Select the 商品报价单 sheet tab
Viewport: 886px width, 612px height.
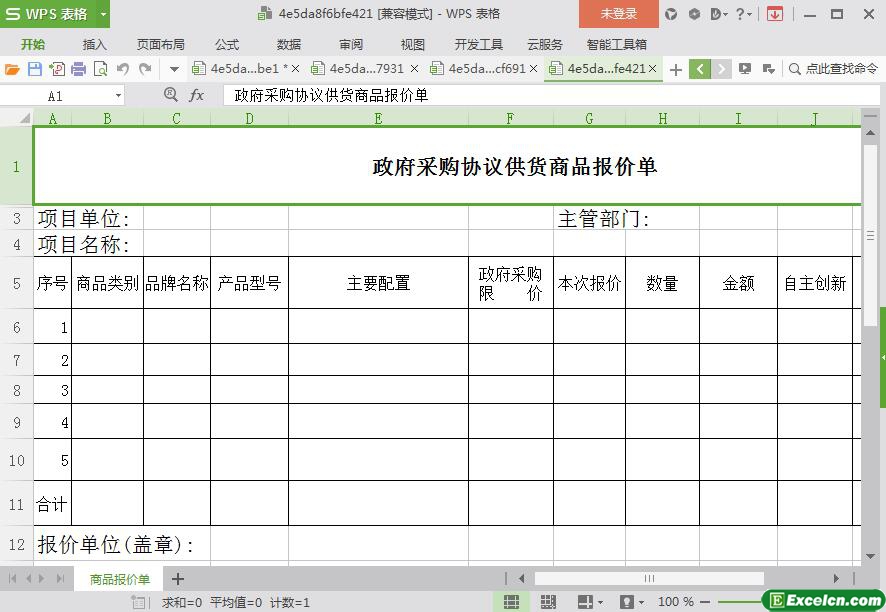(x=119, y=579)
